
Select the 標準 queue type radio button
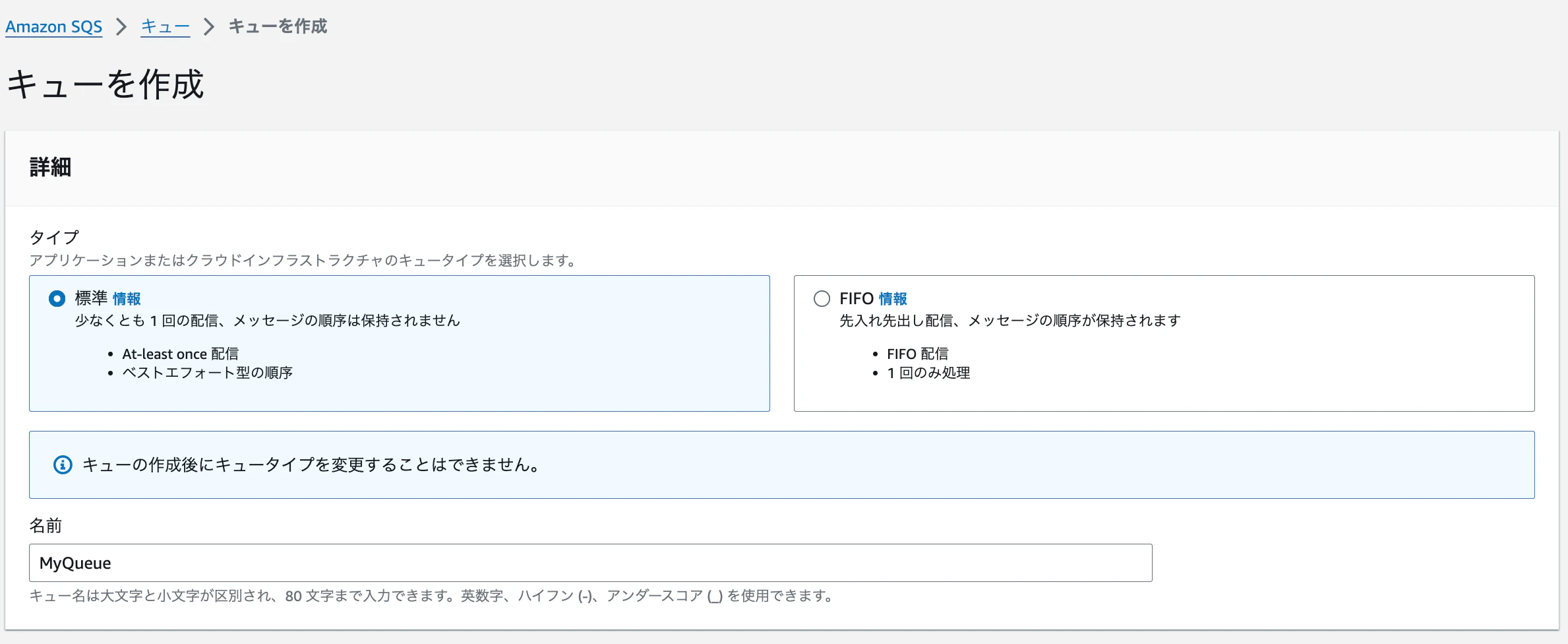pyautogui.click(x=57, y=299)
